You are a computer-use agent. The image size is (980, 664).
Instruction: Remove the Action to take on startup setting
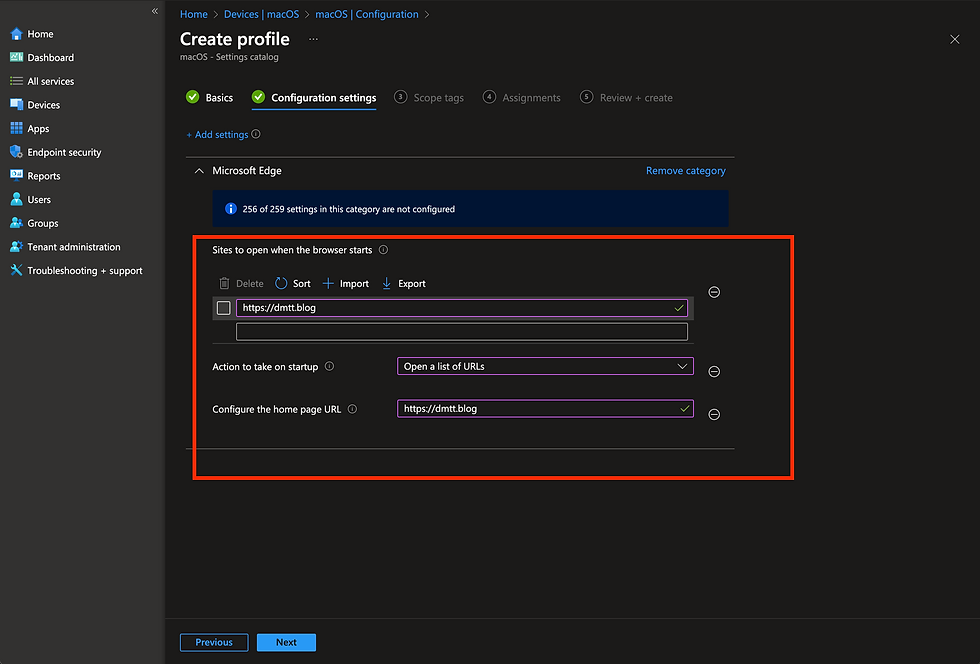[x=714, y=371]
